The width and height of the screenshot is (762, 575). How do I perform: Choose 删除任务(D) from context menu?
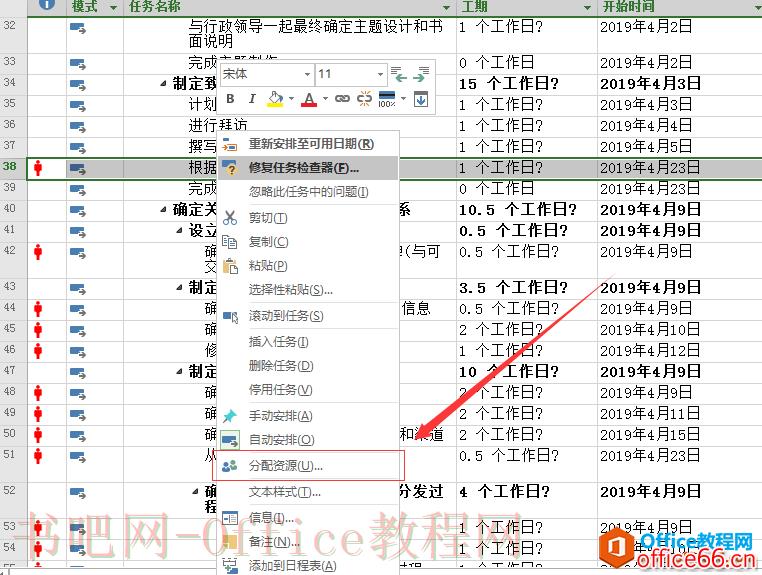point(308,366)
